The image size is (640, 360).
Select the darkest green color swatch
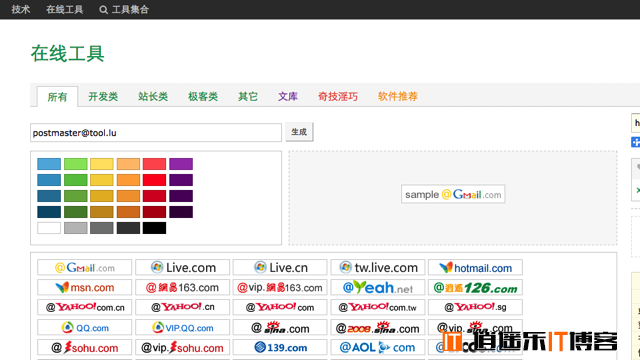point(76,212)
